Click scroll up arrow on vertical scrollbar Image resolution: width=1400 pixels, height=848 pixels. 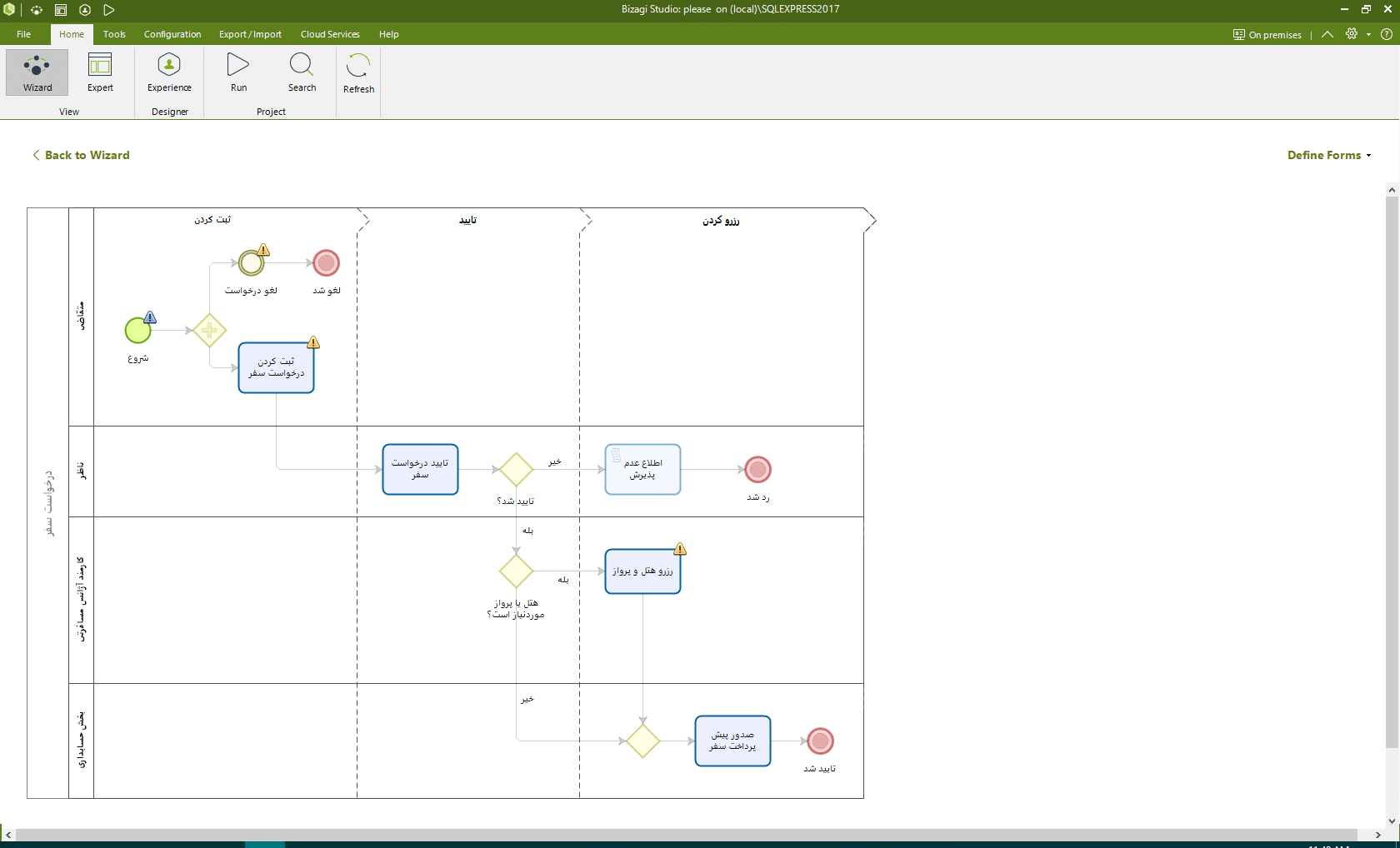(1392, 190)
